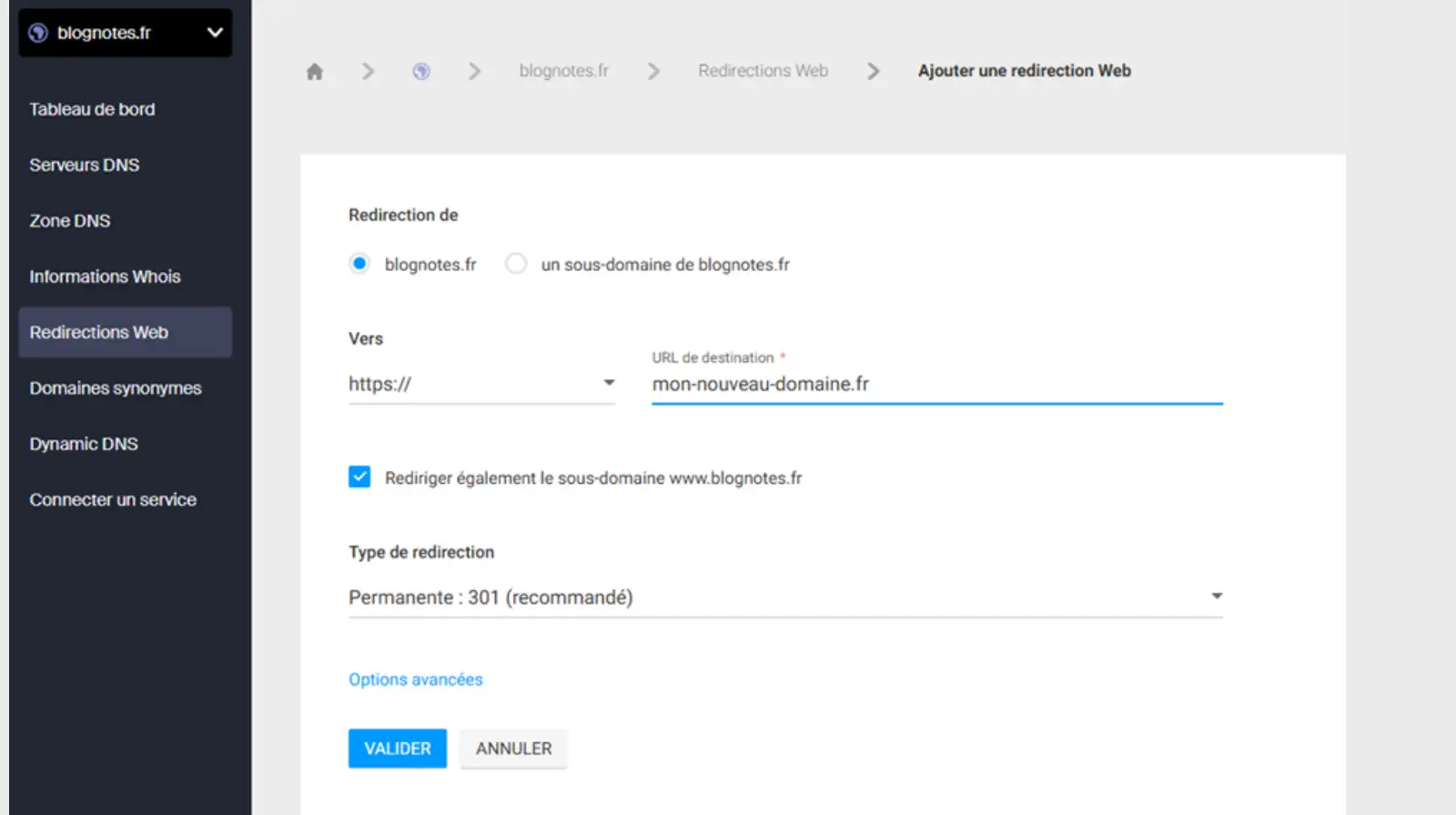Click the URL de destination field
Viewport: 1456px width, 815px height.
[936, 384]
